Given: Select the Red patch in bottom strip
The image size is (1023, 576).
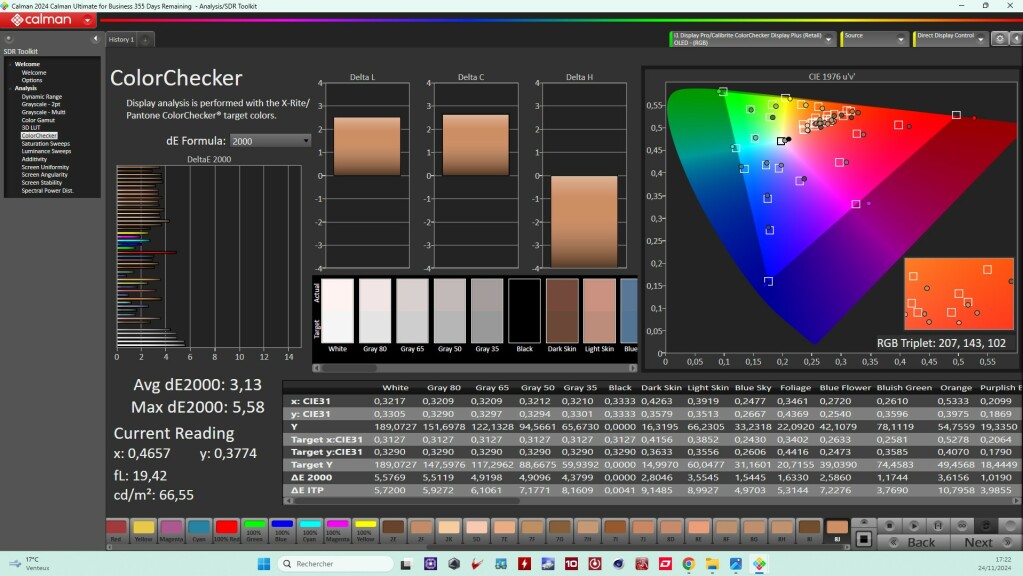Looking at the screenshot, I should click(116, 531).
